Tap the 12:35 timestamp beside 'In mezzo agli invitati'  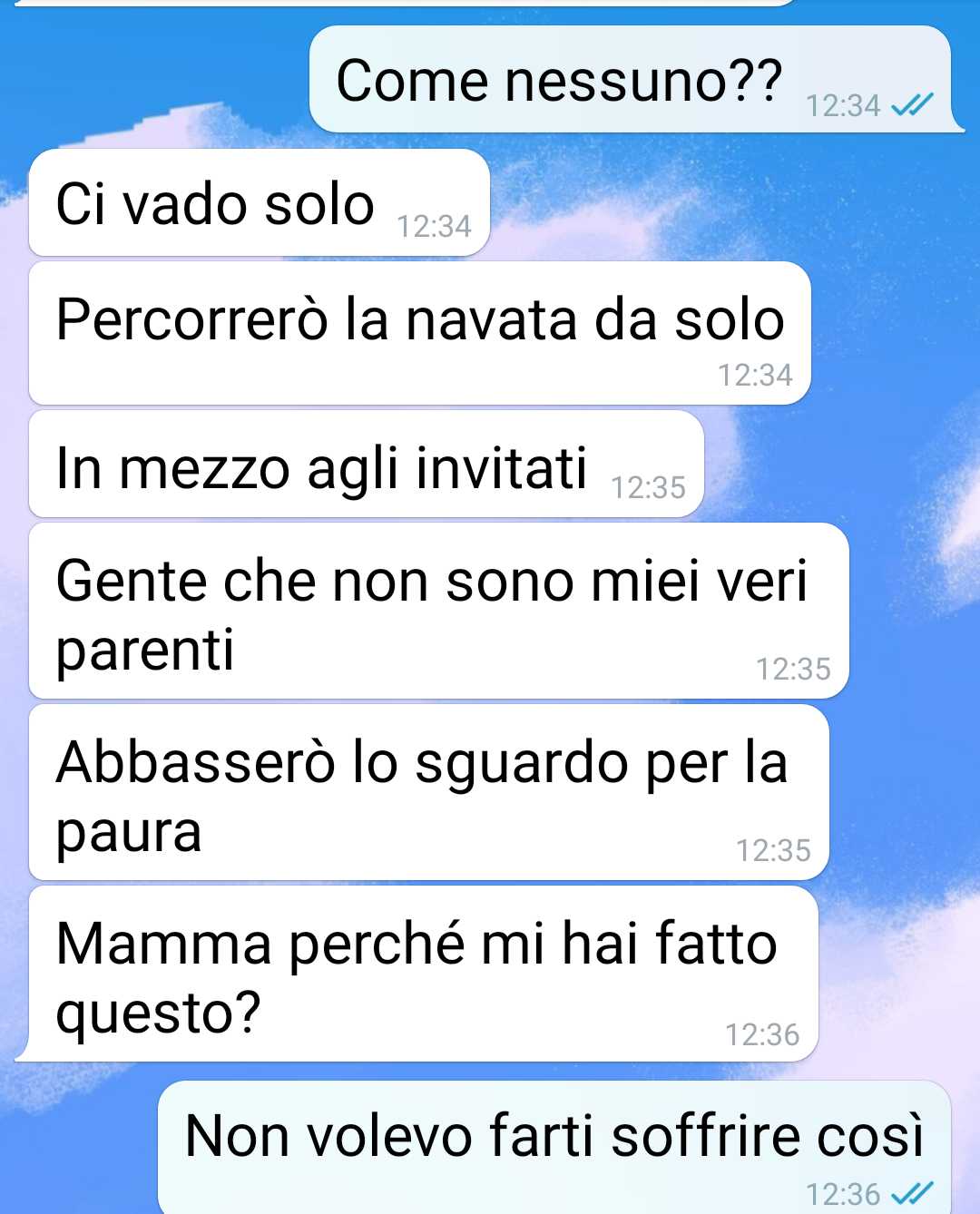tap(648, 487)
